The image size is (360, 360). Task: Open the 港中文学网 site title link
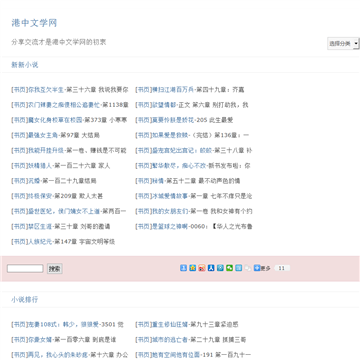34,23
